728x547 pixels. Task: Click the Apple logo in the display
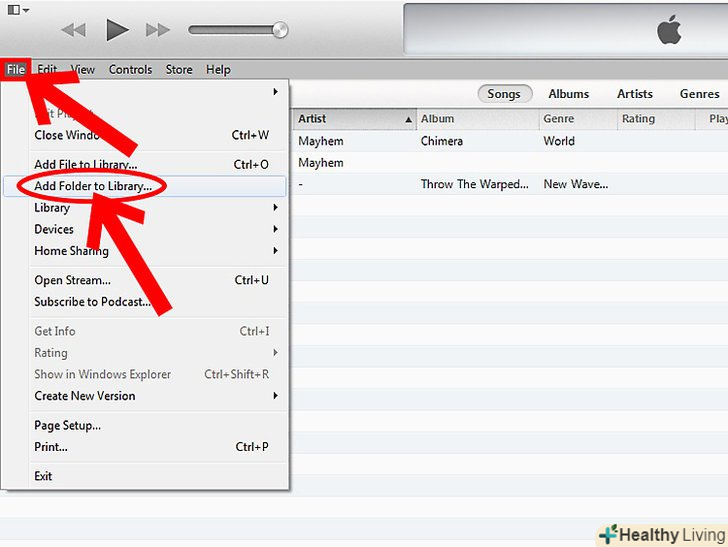(669, 30)
